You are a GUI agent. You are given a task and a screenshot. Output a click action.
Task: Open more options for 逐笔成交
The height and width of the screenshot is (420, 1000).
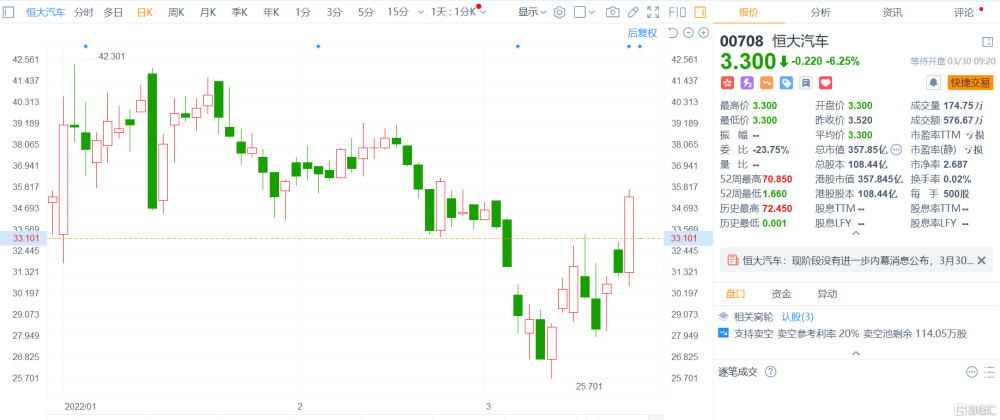(x=972, y=372)
